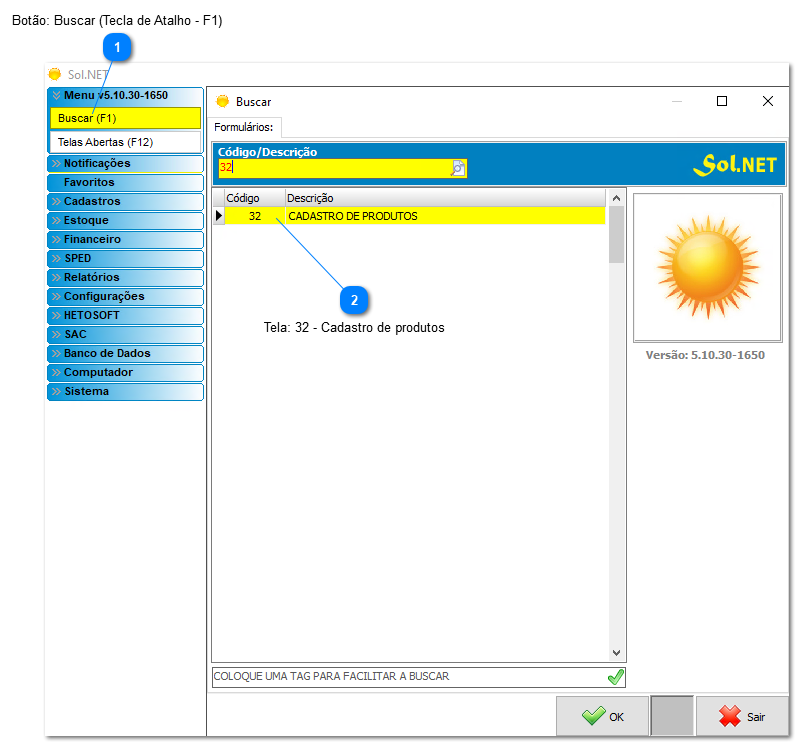Image resolution: width=798 pixels, height=745 pixels.
Task: Click the Código/Descrição search input
Action: click(333, 168)
